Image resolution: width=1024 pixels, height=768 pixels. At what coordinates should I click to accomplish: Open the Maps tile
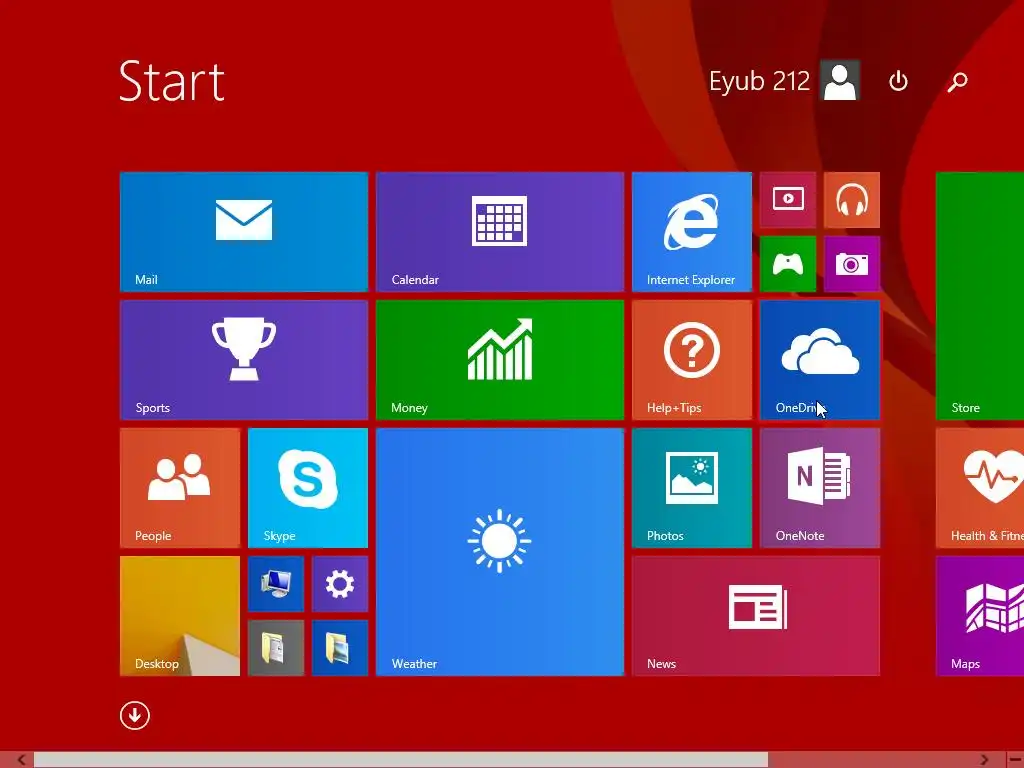[980, 616]
